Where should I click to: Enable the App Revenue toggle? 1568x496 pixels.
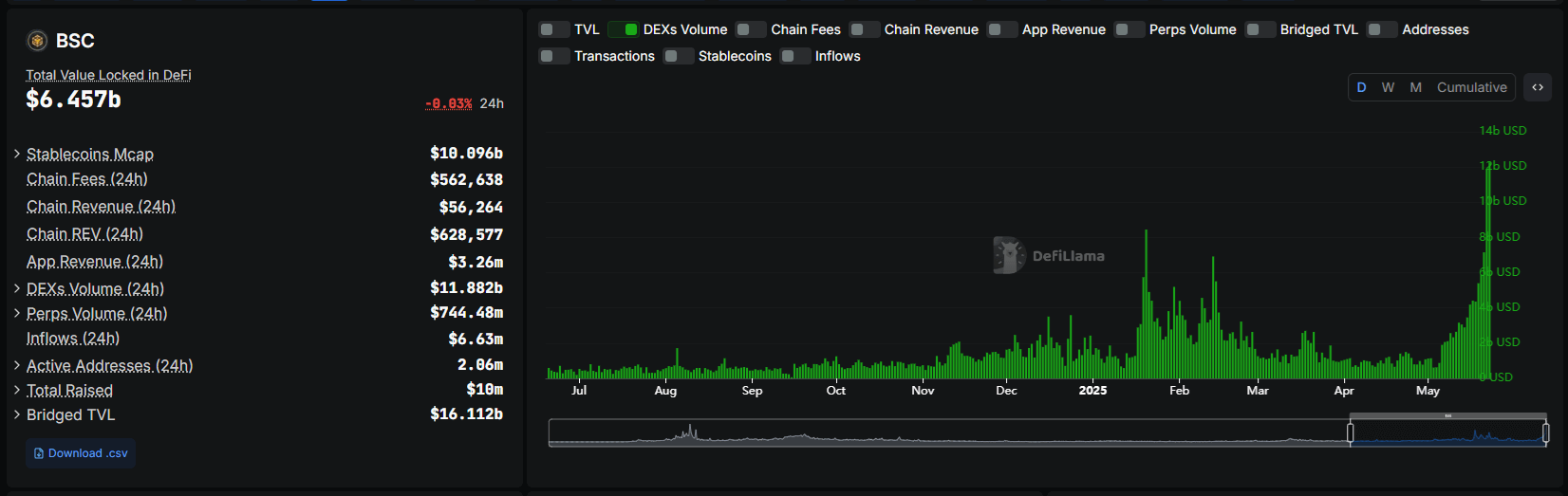coord(1002,29)
